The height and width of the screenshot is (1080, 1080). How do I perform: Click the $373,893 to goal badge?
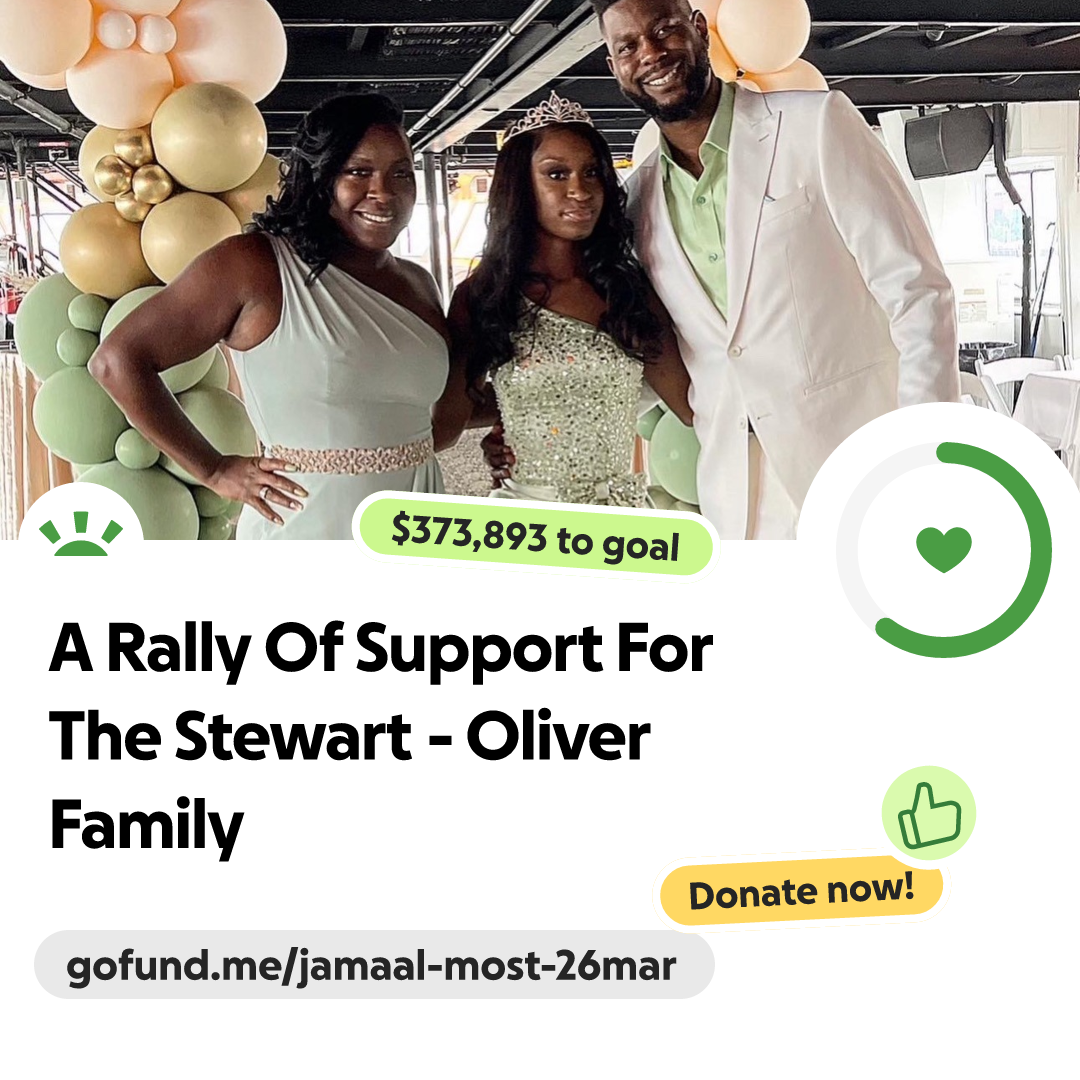tap(536, 537)
